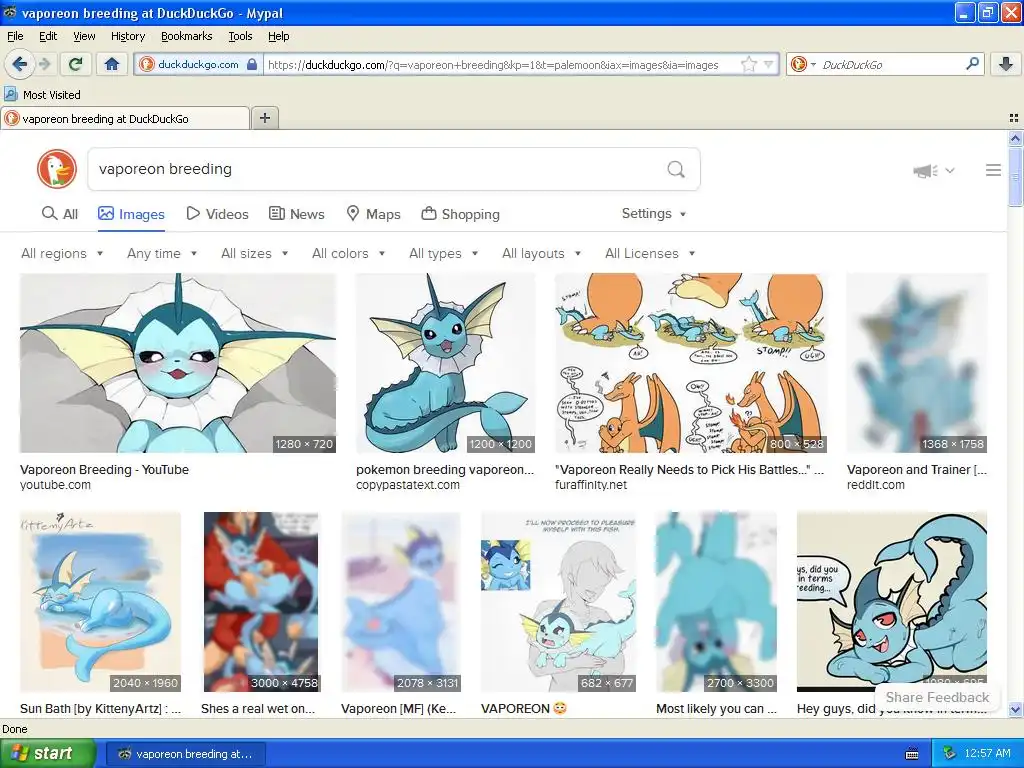Open a new tab with the plus button
The width and height of the screenshot is (1024, 768).
[264, 118]
